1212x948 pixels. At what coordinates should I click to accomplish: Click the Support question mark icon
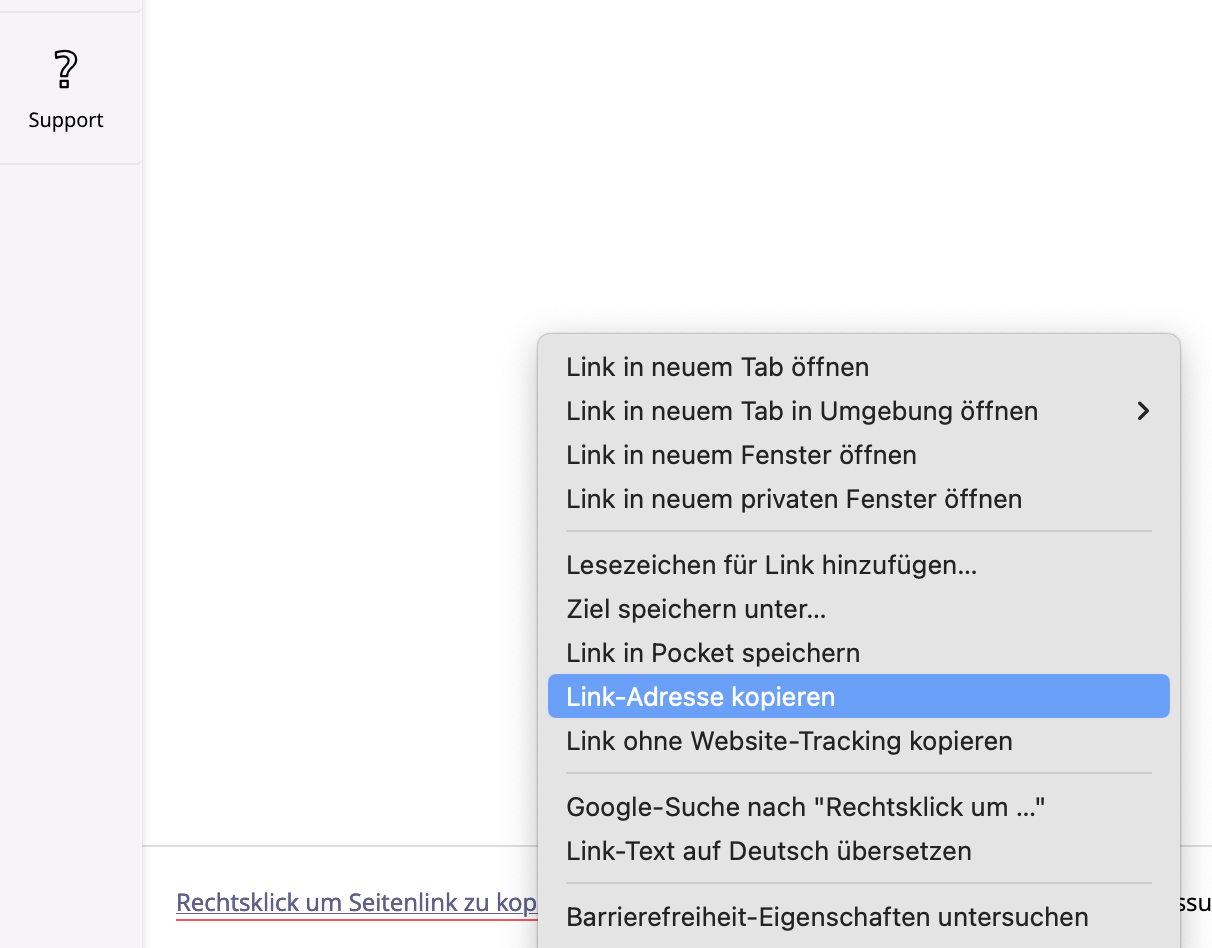point(66,69)
